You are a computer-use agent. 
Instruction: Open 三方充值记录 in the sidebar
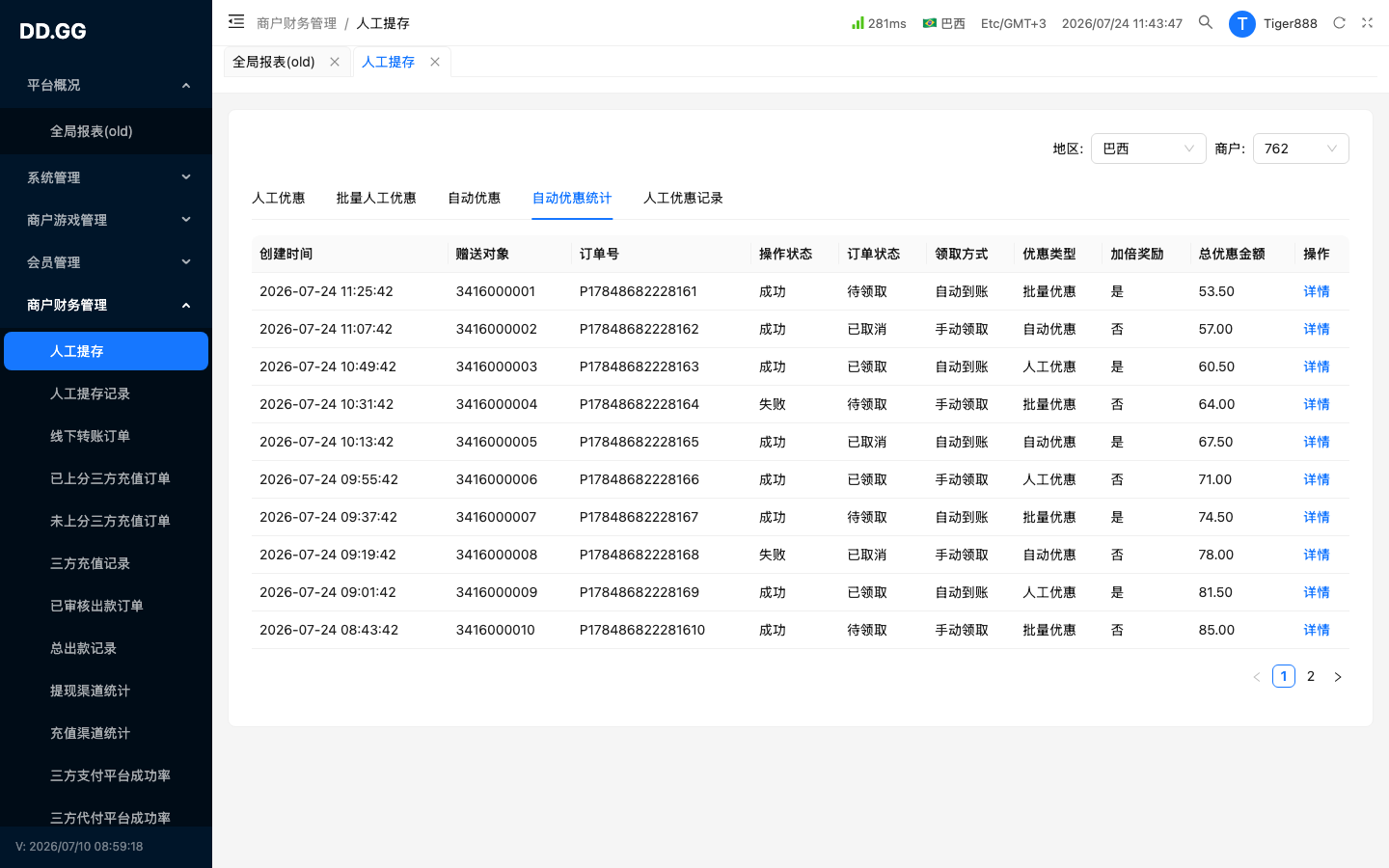coord(106,563)
